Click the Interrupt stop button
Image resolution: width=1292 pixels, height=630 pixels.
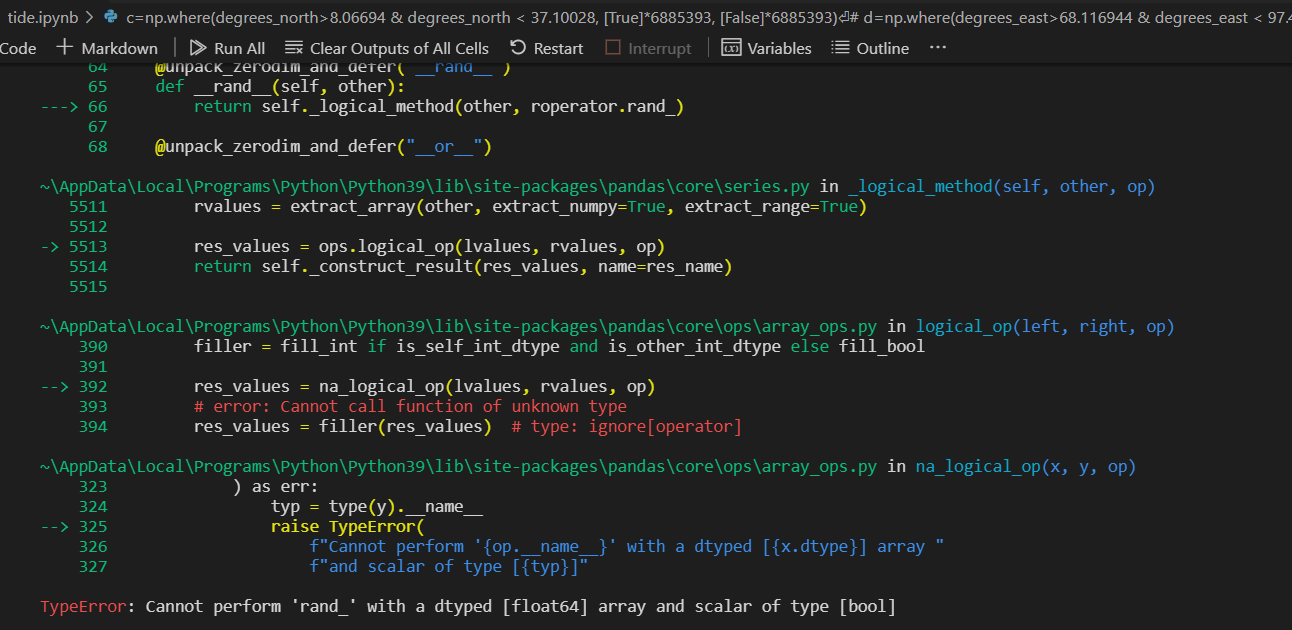(x=648, y=48)
